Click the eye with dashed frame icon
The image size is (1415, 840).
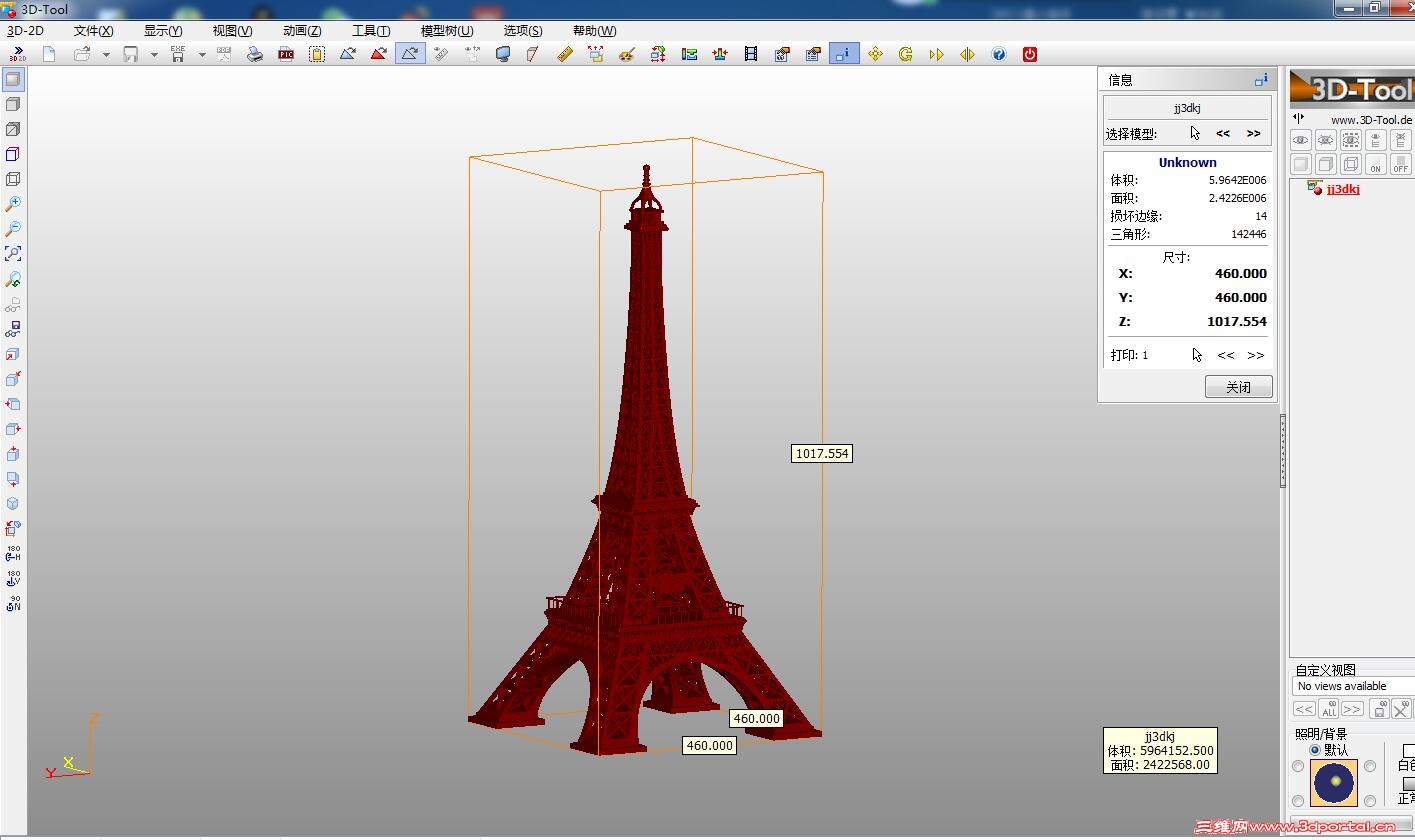pyautogui.click(x=1351, y=140)
